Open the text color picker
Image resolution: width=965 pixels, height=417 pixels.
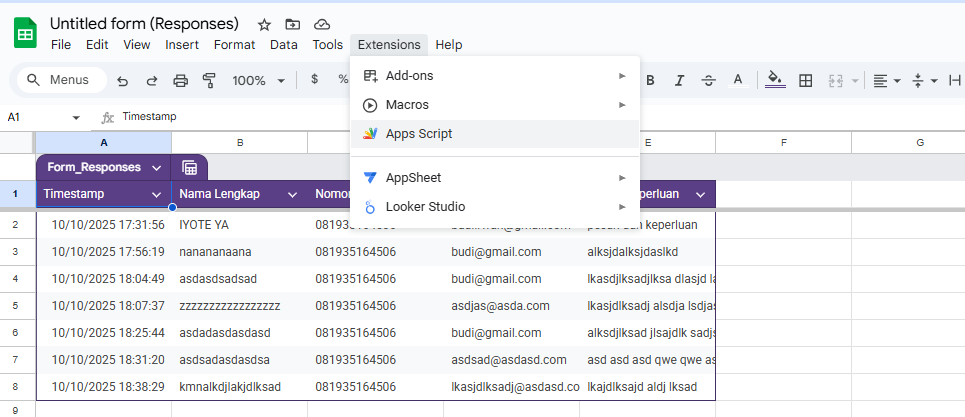click(x=738, y=80)
